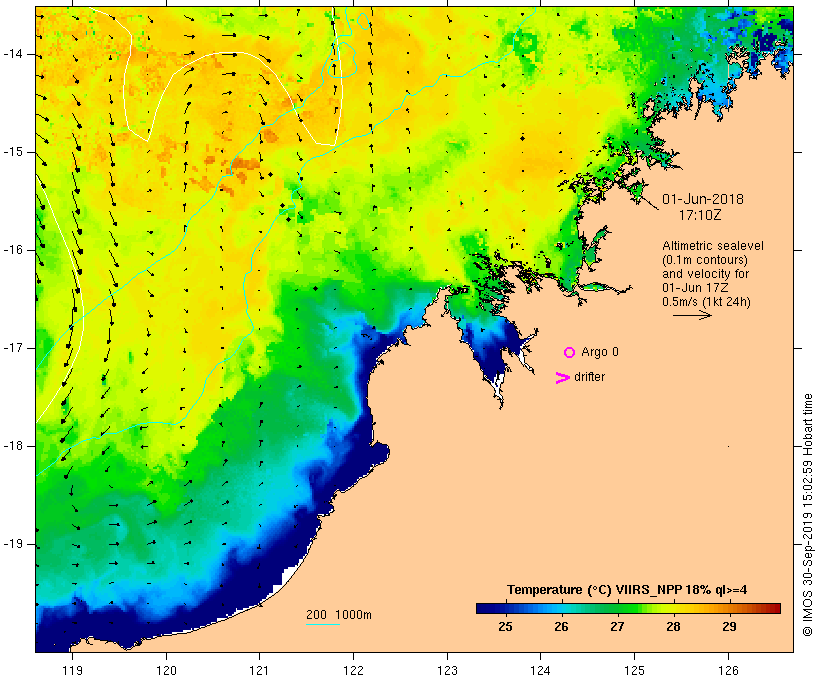
Task: Click the 'and velocity for' caption line
Action: click(705, 274)
